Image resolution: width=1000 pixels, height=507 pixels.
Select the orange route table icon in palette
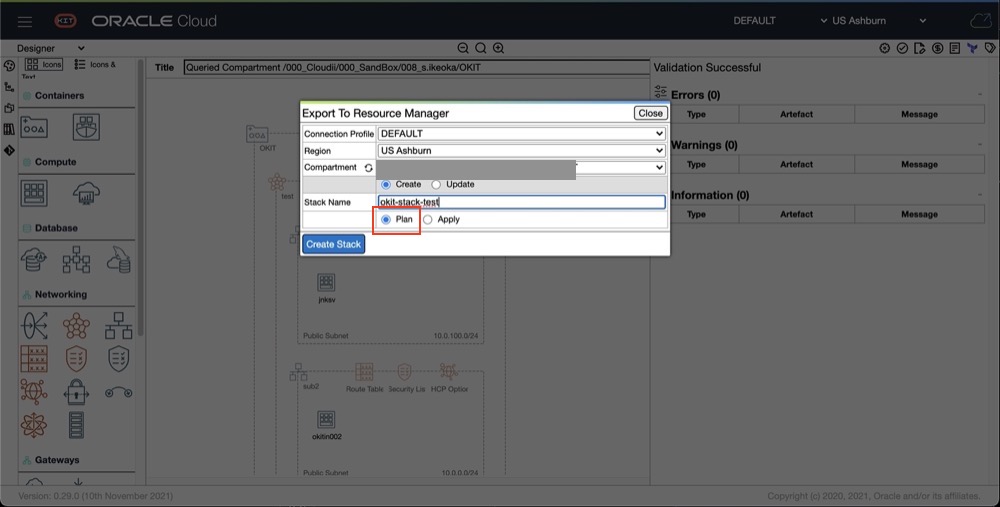[x=34, y=359]
